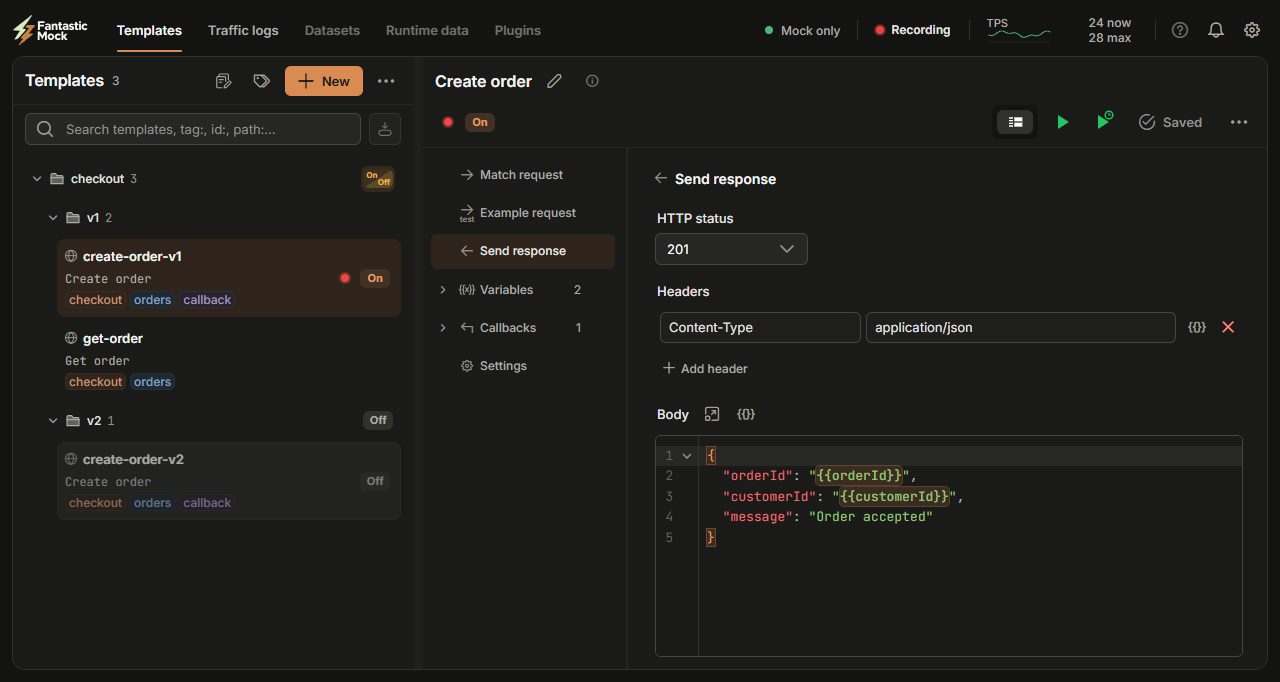Click the globe icon of get-order
The image size is (1280, 682).
[x=71, y=339]
